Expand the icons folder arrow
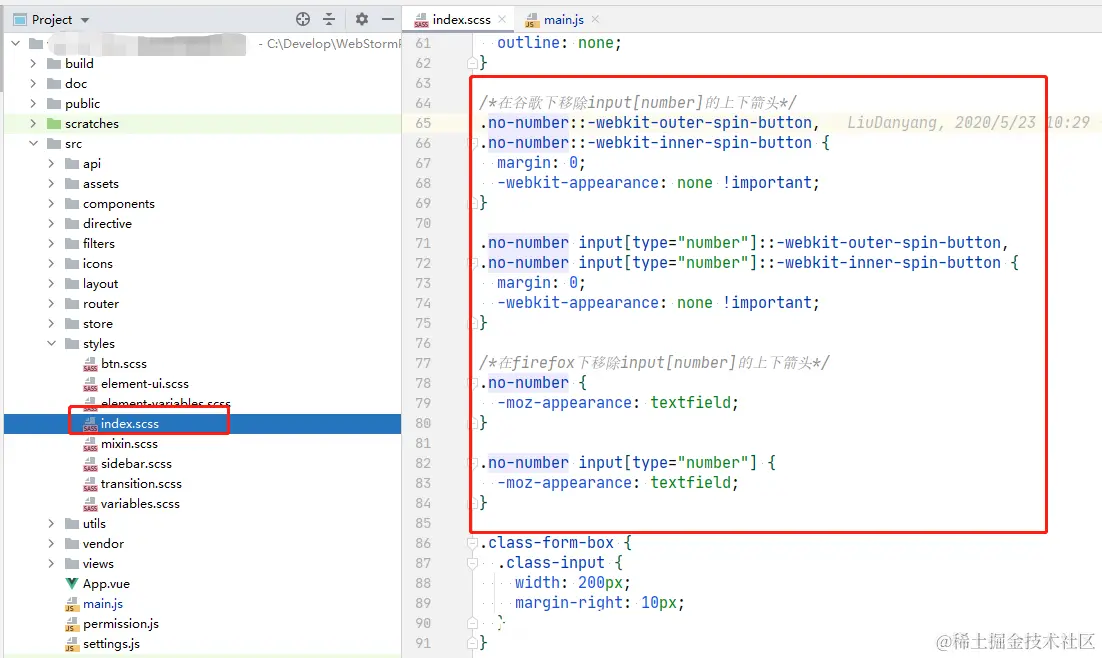 click(x=51, y=264)
